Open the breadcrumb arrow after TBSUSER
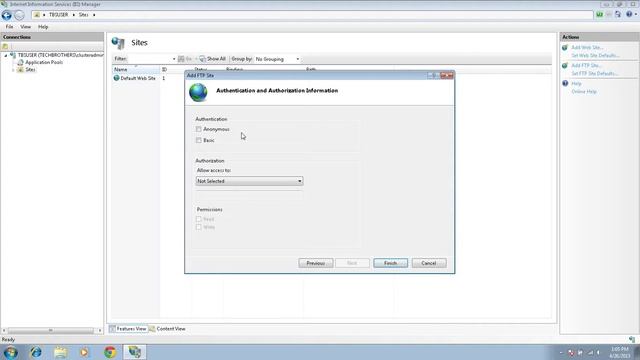Viewport: 640px width, 360px height. 73,15
